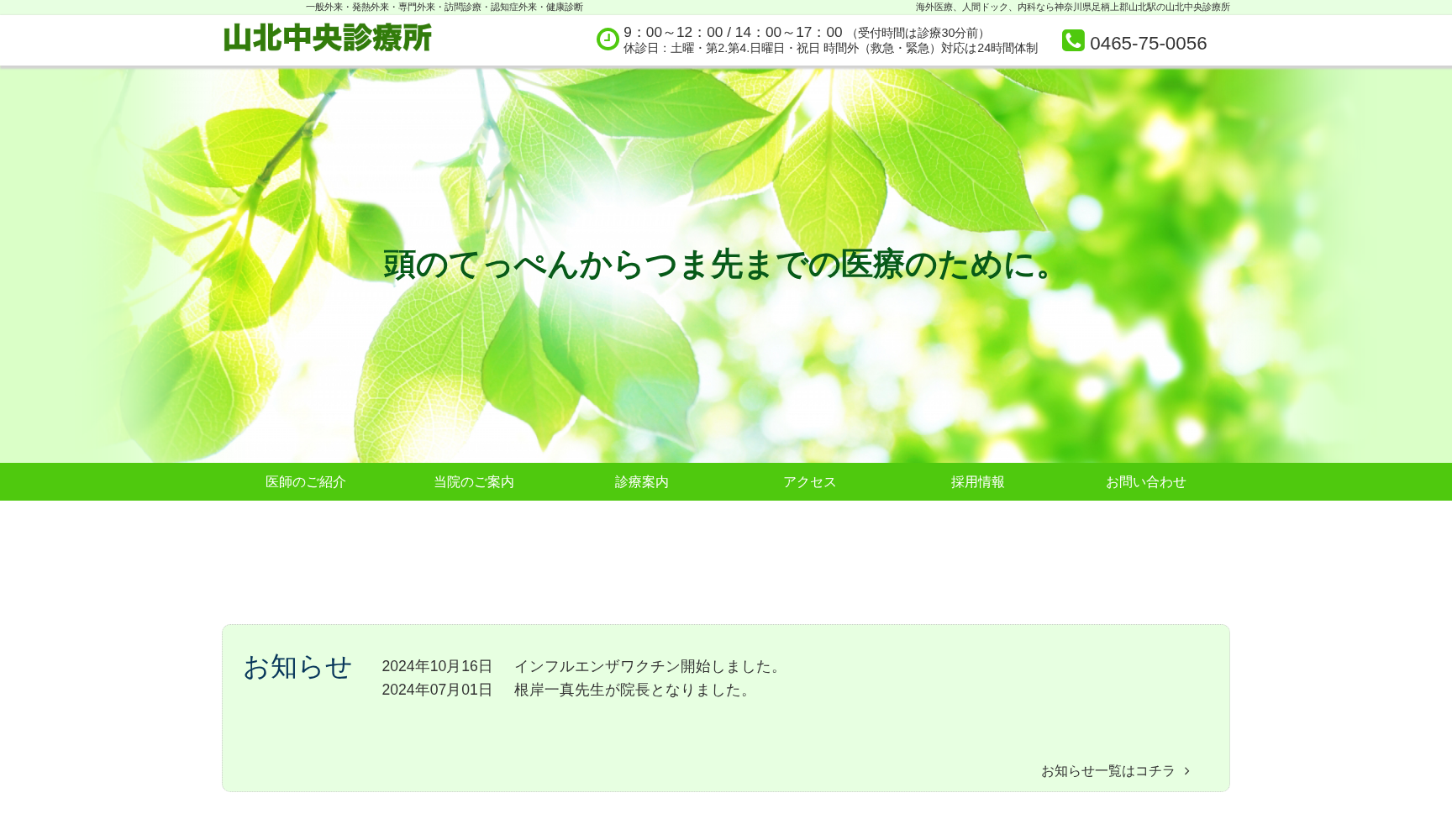Viewport: 1452px width, 840px height.
Task: Click the 2024年10月16日 news date
Action: coord(437,666)
